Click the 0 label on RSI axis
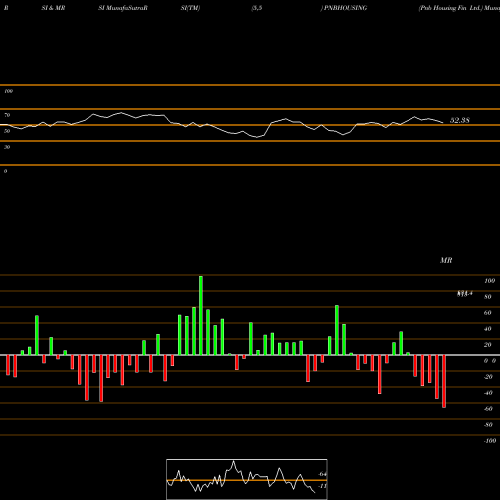Screen dimensions: 500x500 pos(5,171)
